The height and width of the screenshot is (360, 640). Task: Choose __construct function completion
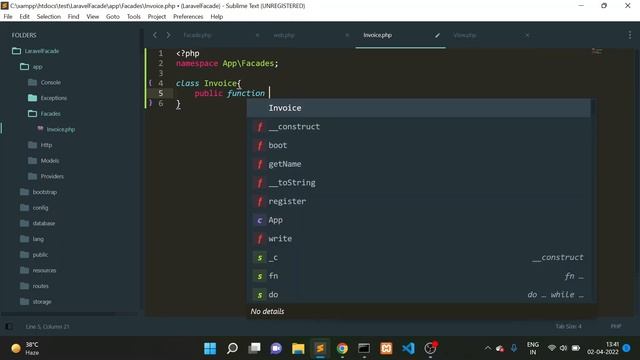point(418,127)
